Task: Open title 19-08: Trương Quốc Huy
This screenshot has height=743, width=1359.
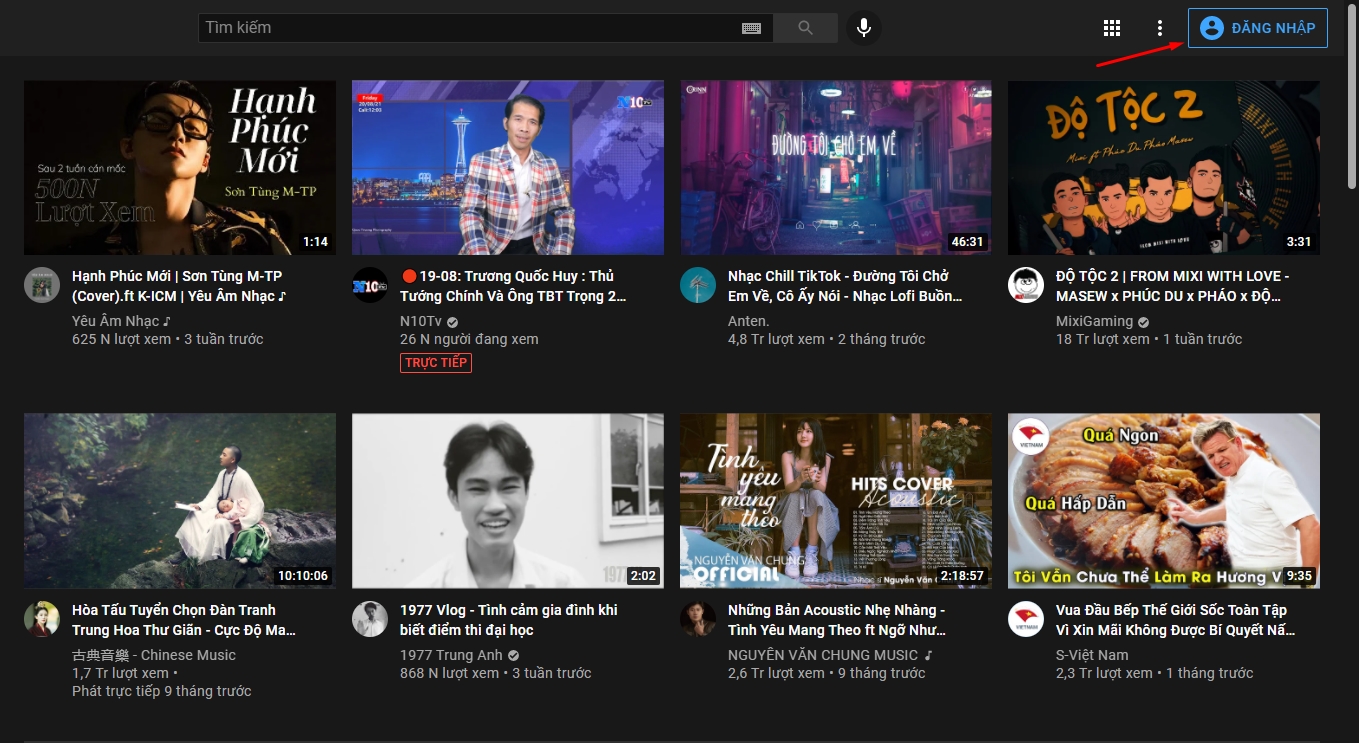Action: 513,286
